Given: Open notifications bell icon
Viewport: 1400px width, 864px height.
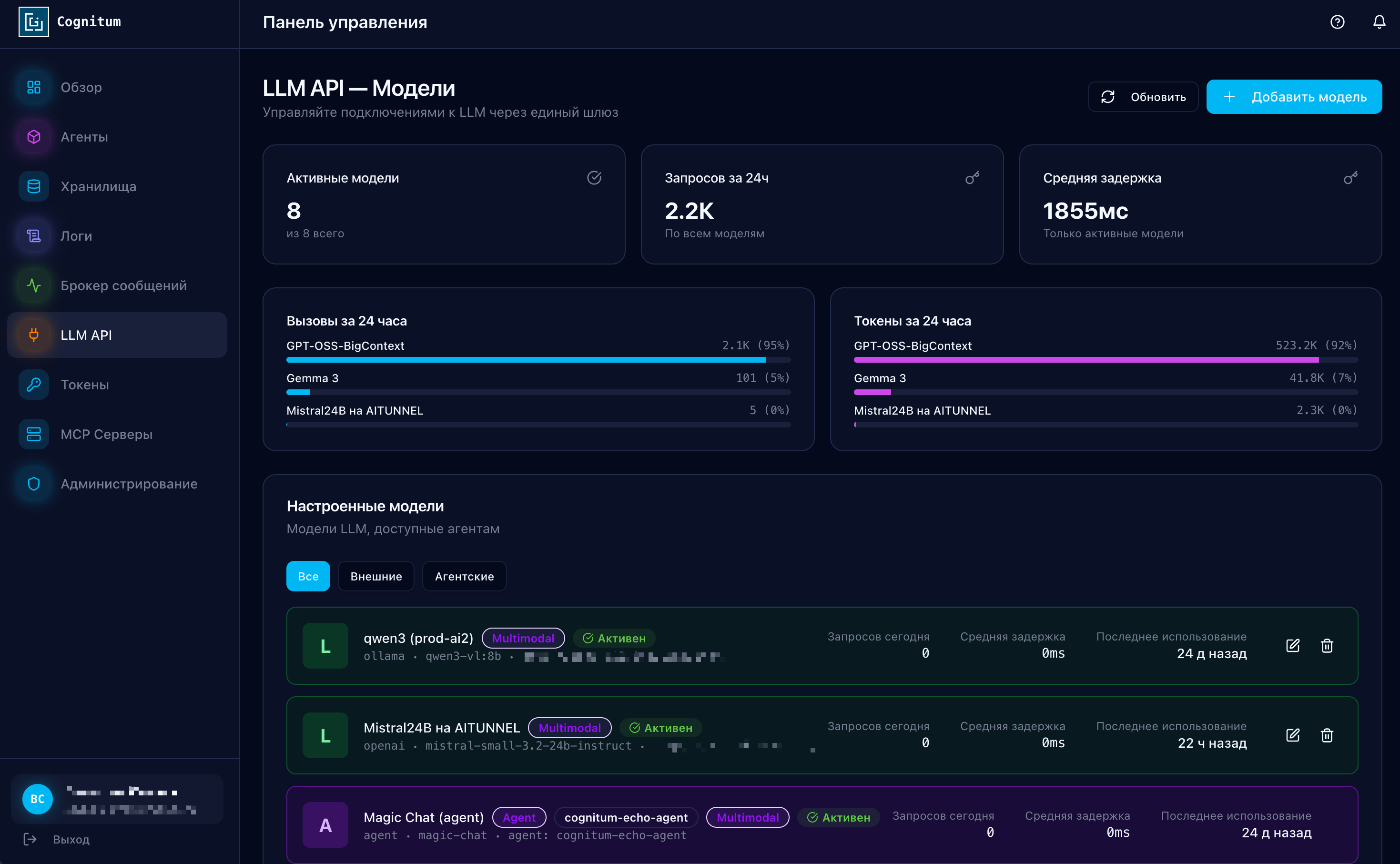Looking at the screenshot, I should (x=1379, y=22).
